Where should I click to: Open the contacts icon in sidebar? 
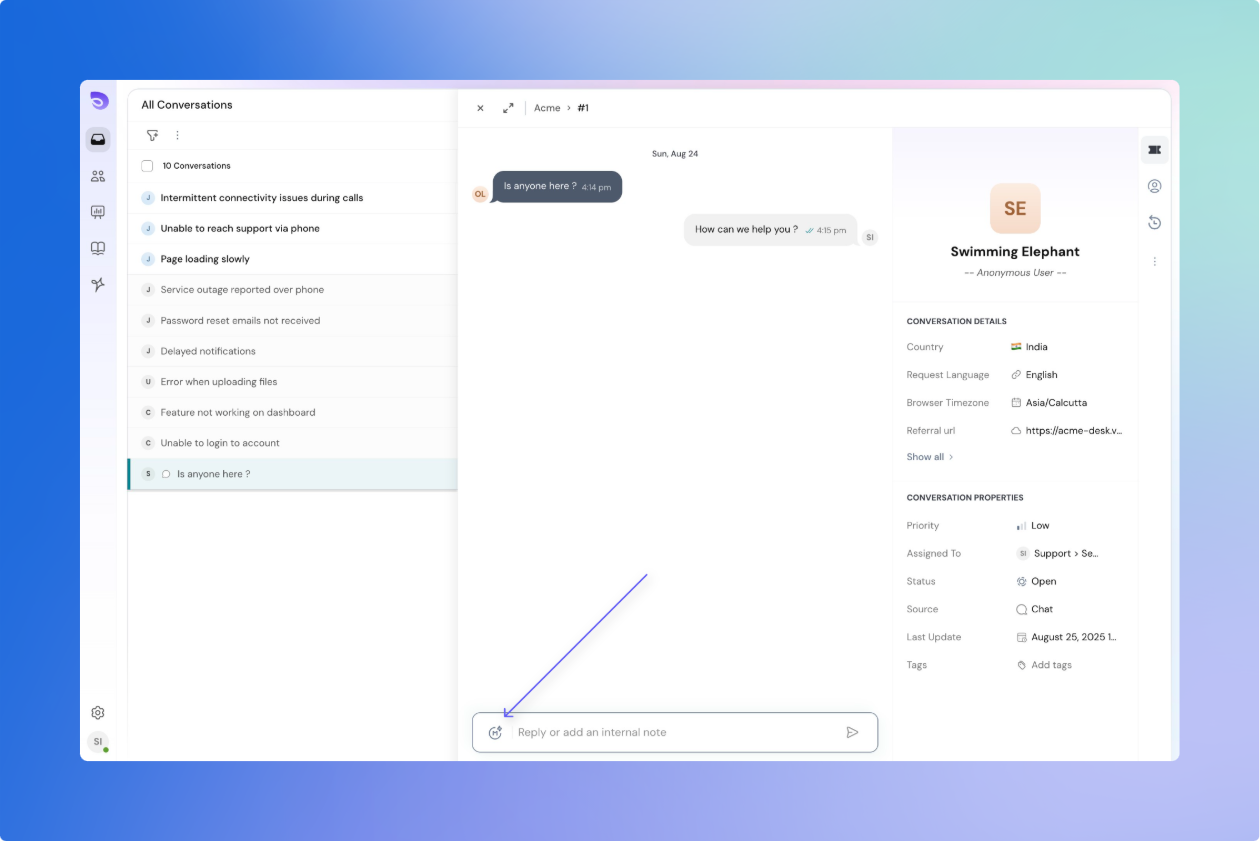coord(98,176)
